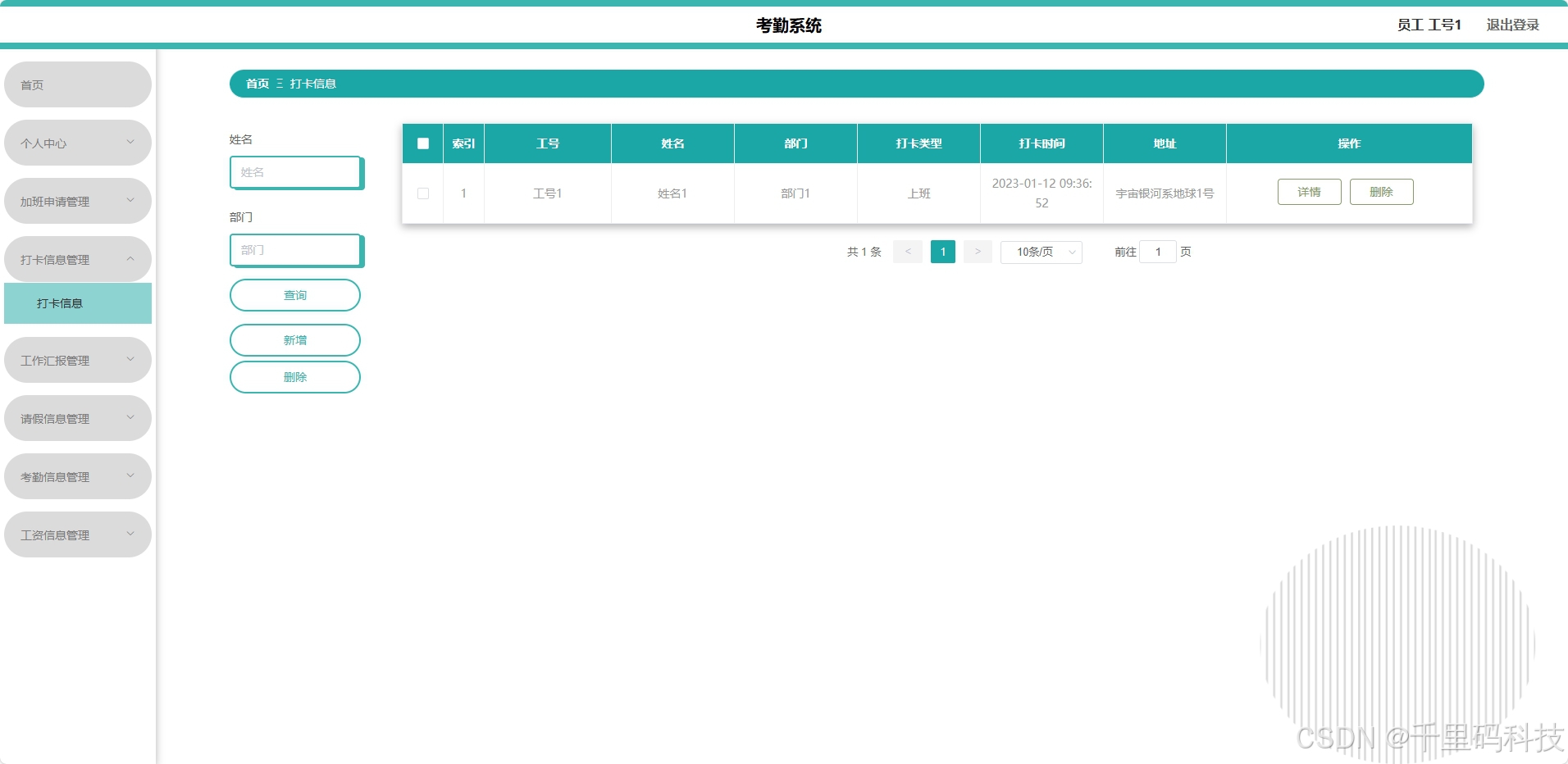This screenshot has height=764, width=1568.
Task: Click the 姓名 column header
Action: point(672,143)
